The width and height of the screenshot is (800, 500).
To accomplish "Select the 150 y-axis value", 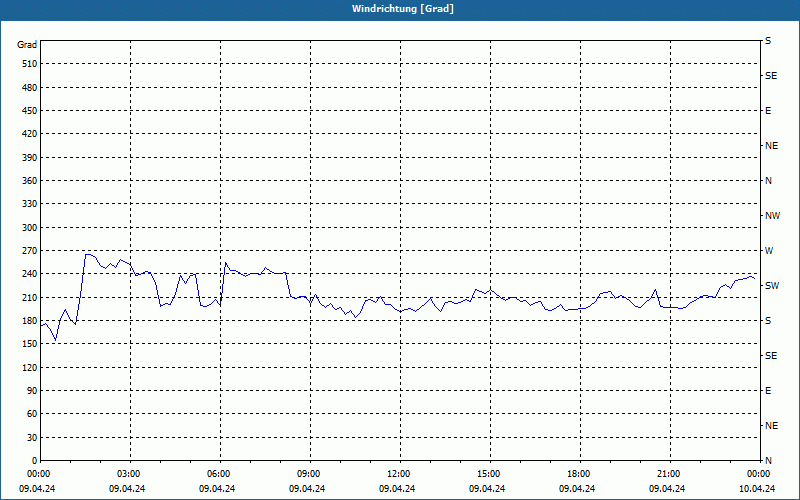I will (29, 343).
